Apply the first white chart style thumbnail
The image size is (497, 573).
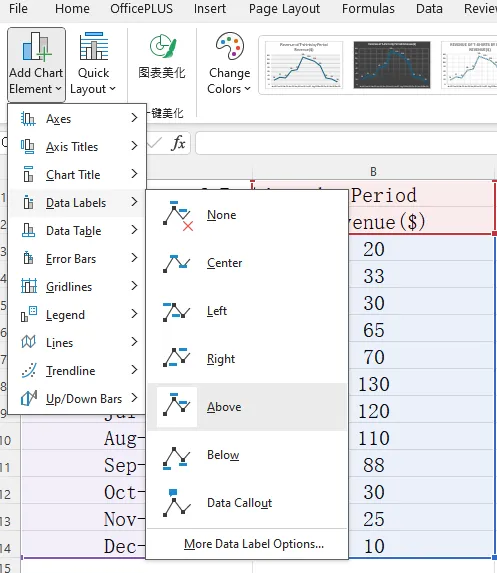(x=304, y=65)
